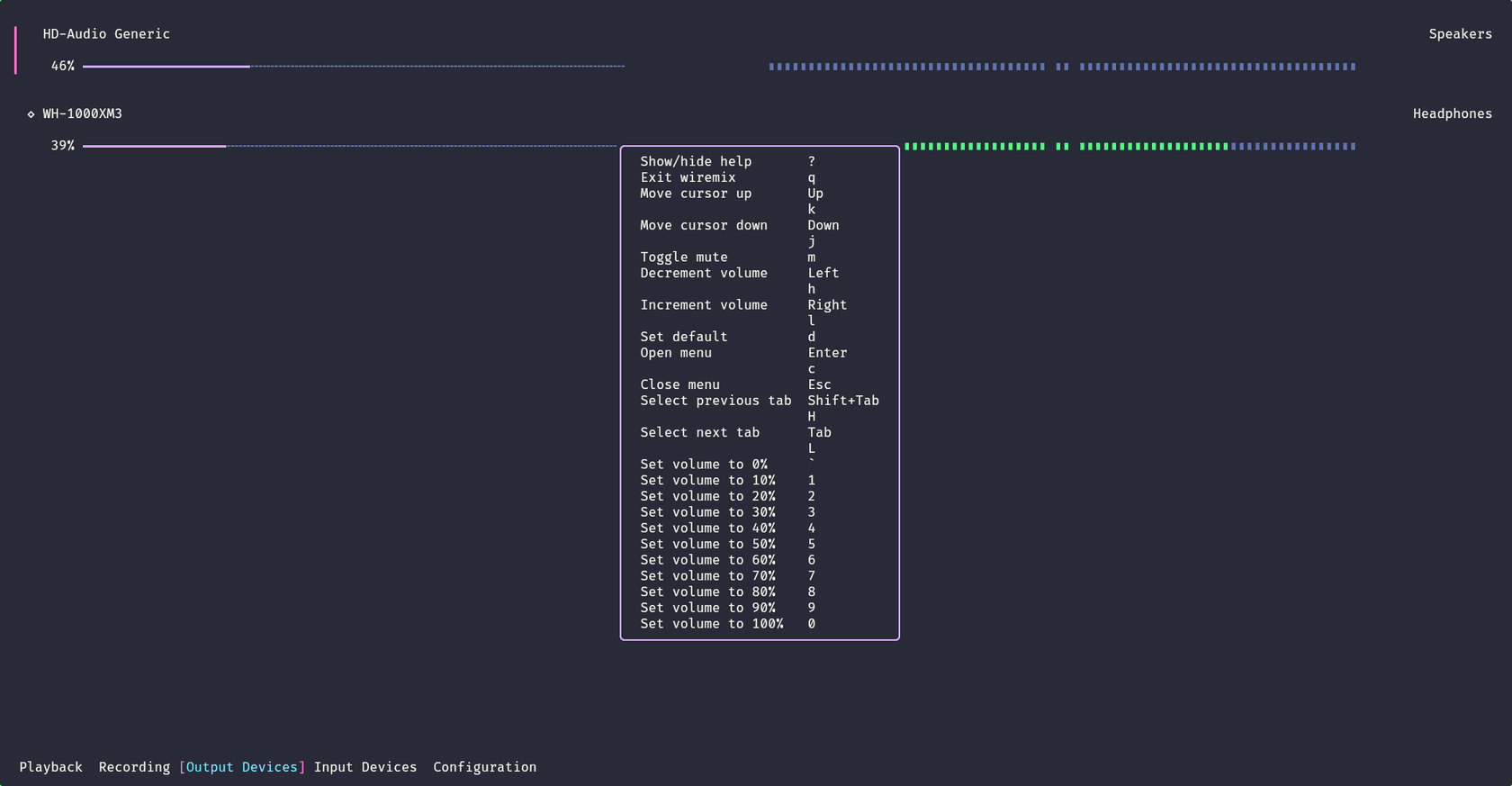Click the 'Esc' key binding text
Screen dimensions: 1512x786
(x=819, y=385)
